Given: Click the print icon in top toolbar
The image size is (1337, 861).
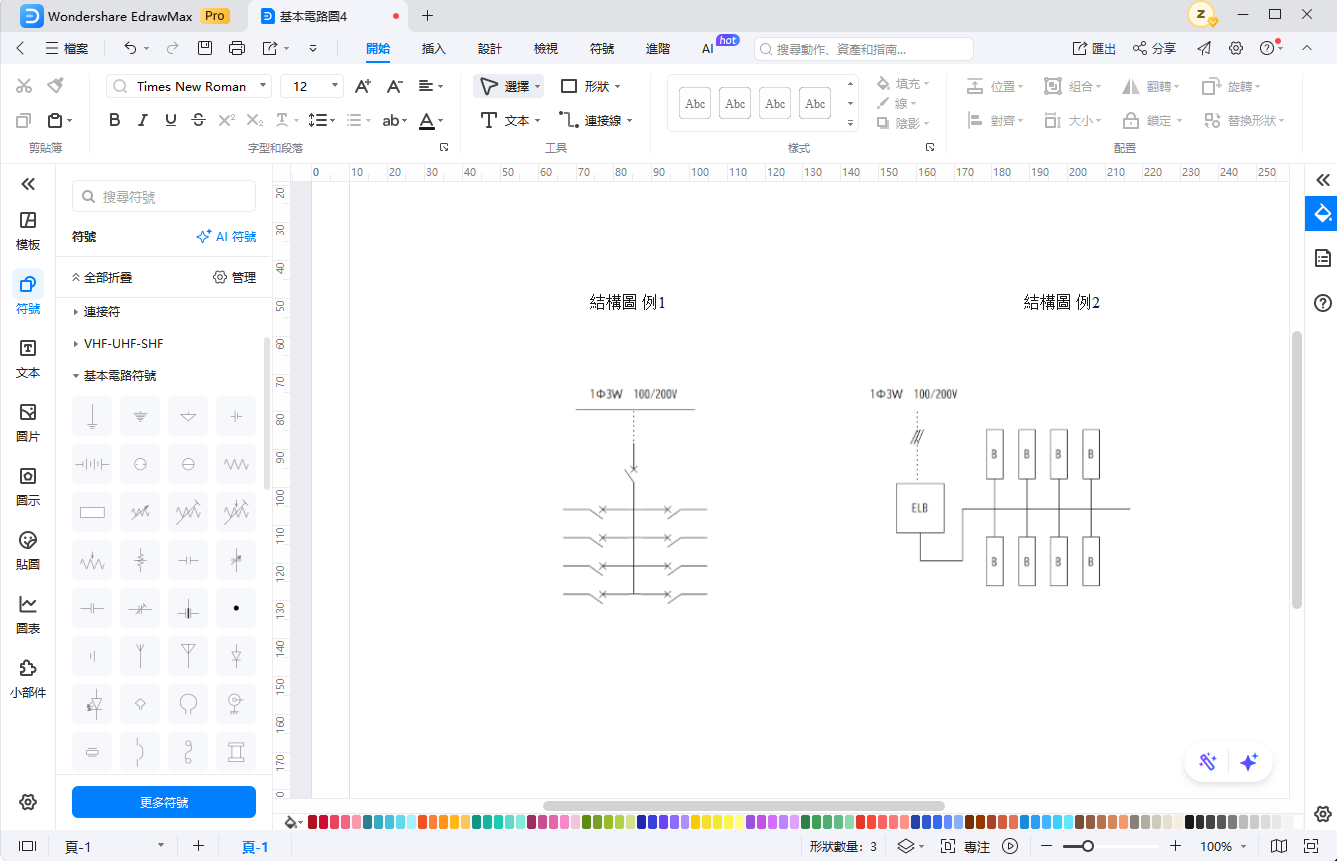Looking at the screenshot, I should tap(237, 48).
